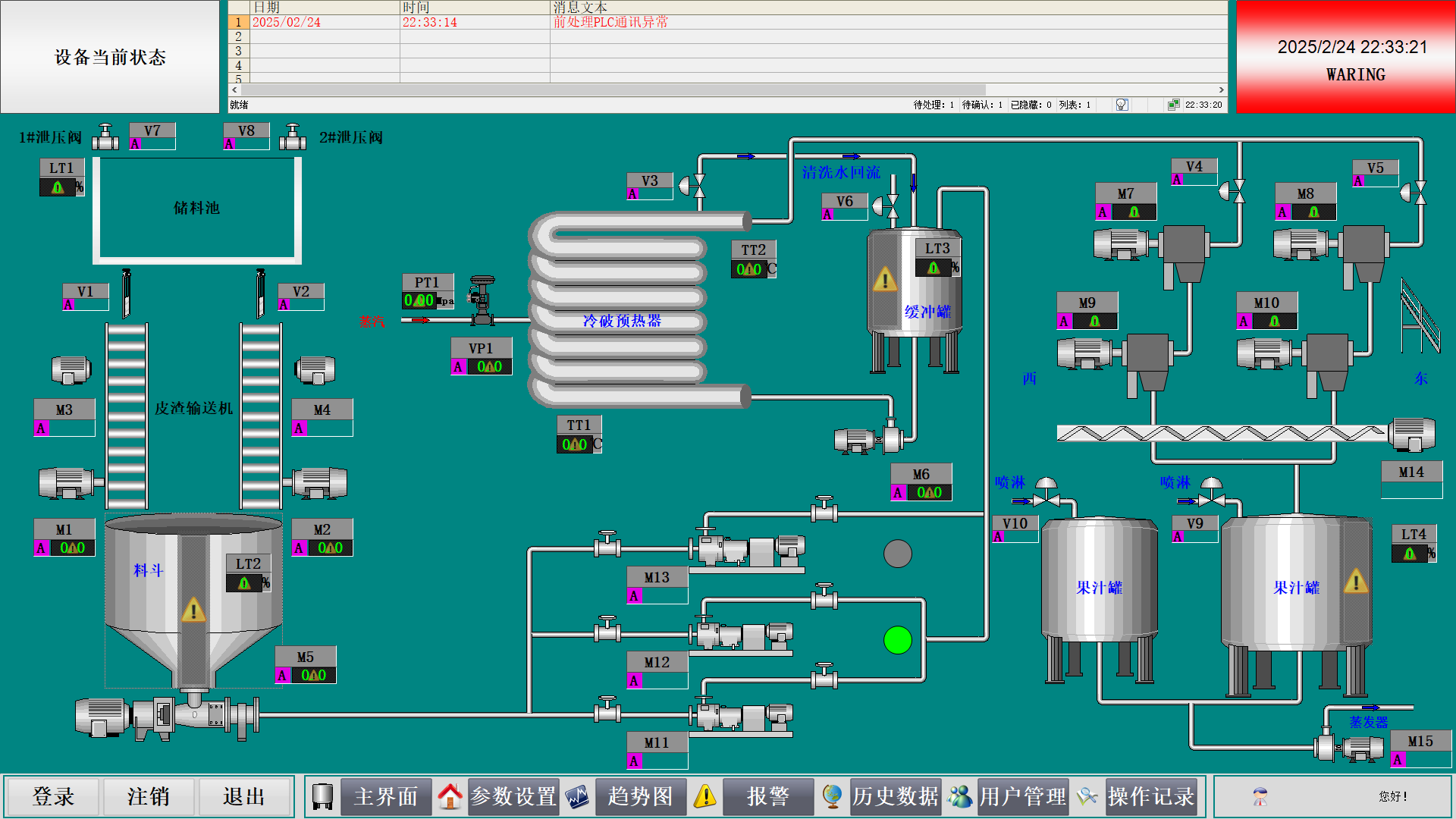Viewport: 1456px width, 819px height.
Task: Open the 历史数据 history data page
Action: pyautogui.click(x=896, y=796)
